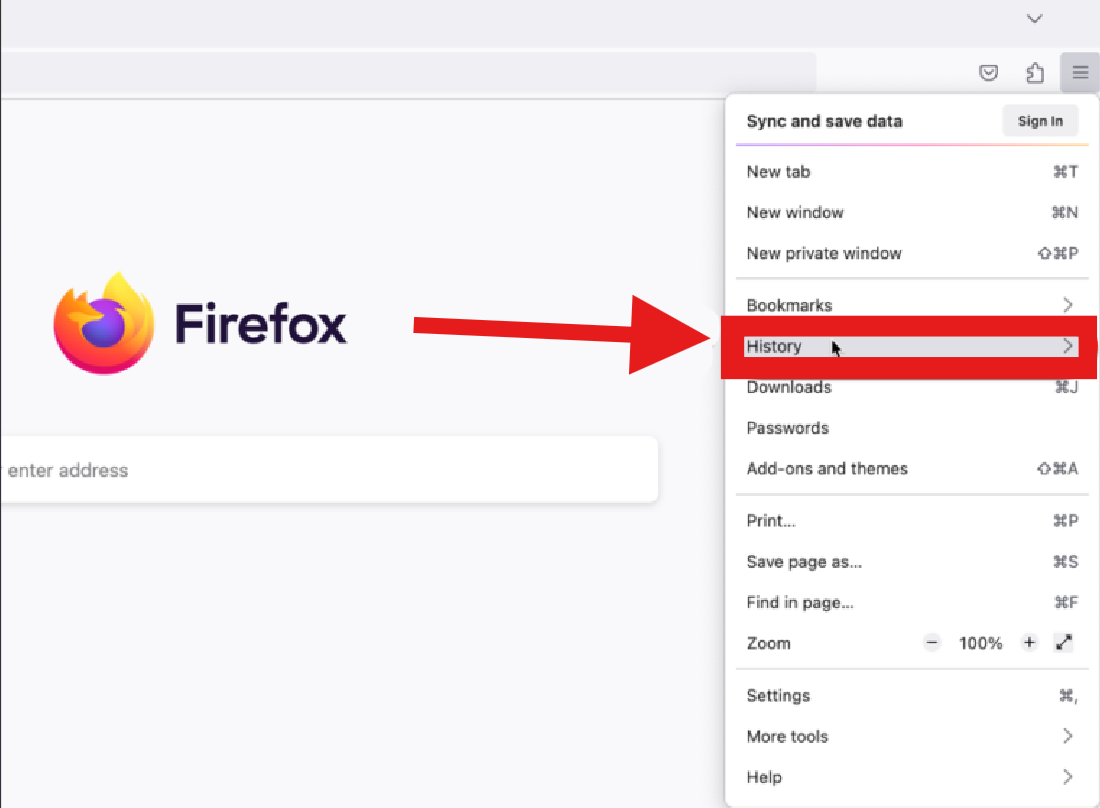This screenshot has height=808, width=1100.
Task: Open Passwords from the menu
Action: pyautogui.click(x=912, y=428)
